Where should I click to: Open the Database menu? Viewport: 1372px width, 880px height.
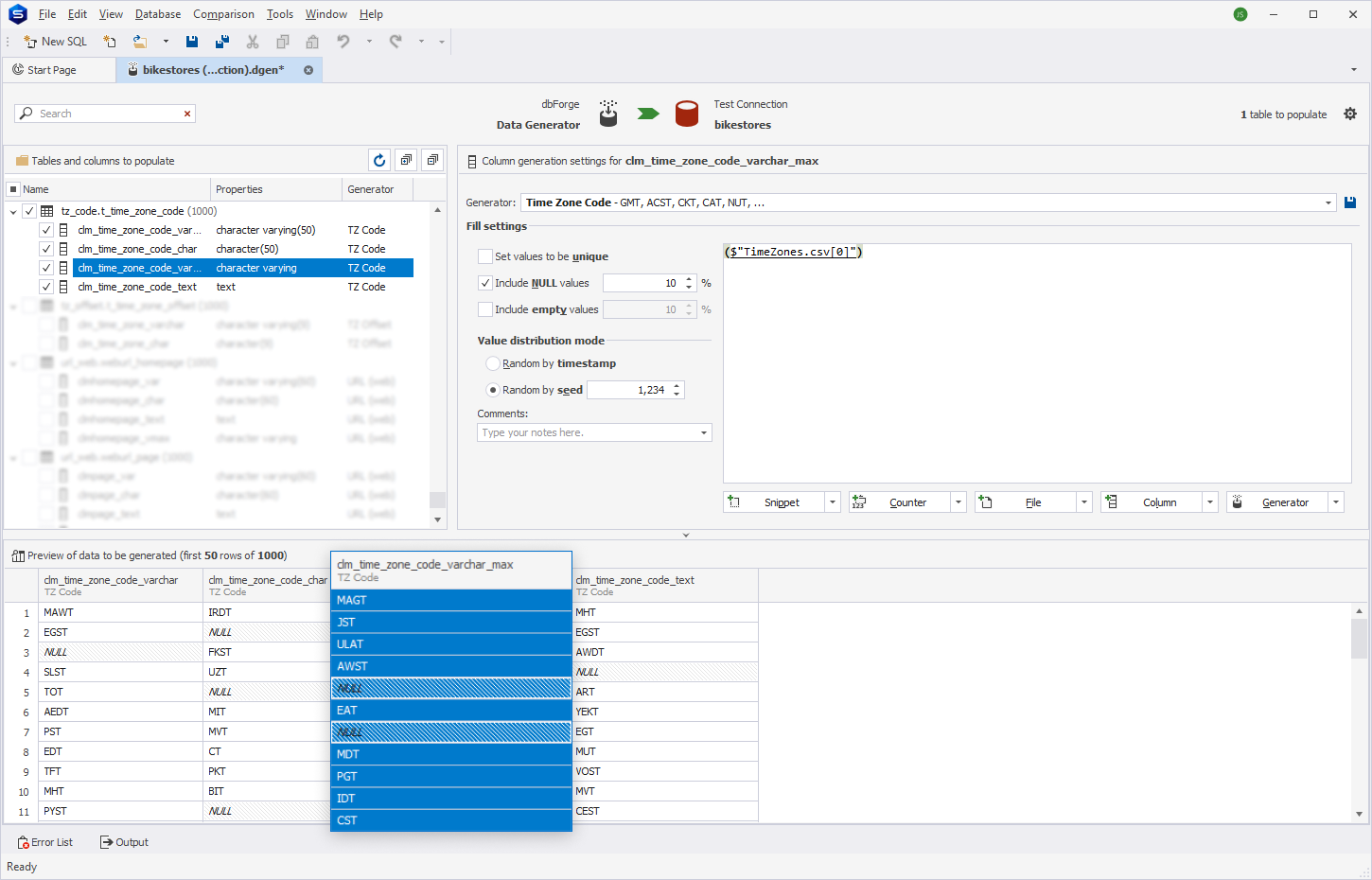pos(158,14)
